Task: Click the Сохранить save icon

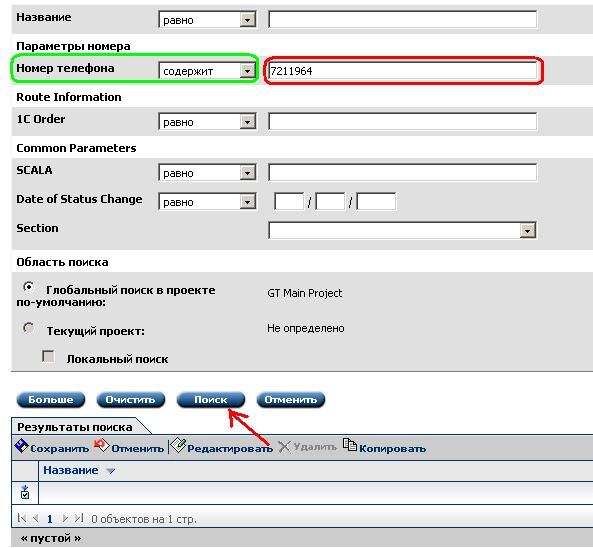Action: [22, 446]
